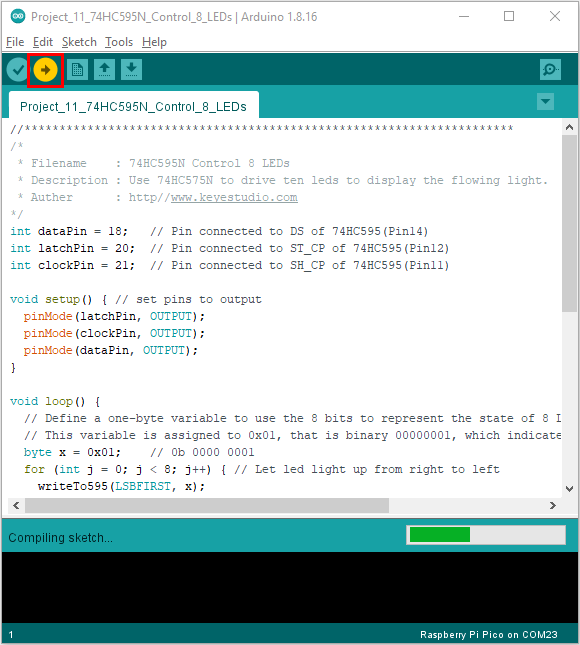This screenshot has height=645, width=580.
Task: Click the line 'int clockPin = 21;'
Action: (72, 265)
